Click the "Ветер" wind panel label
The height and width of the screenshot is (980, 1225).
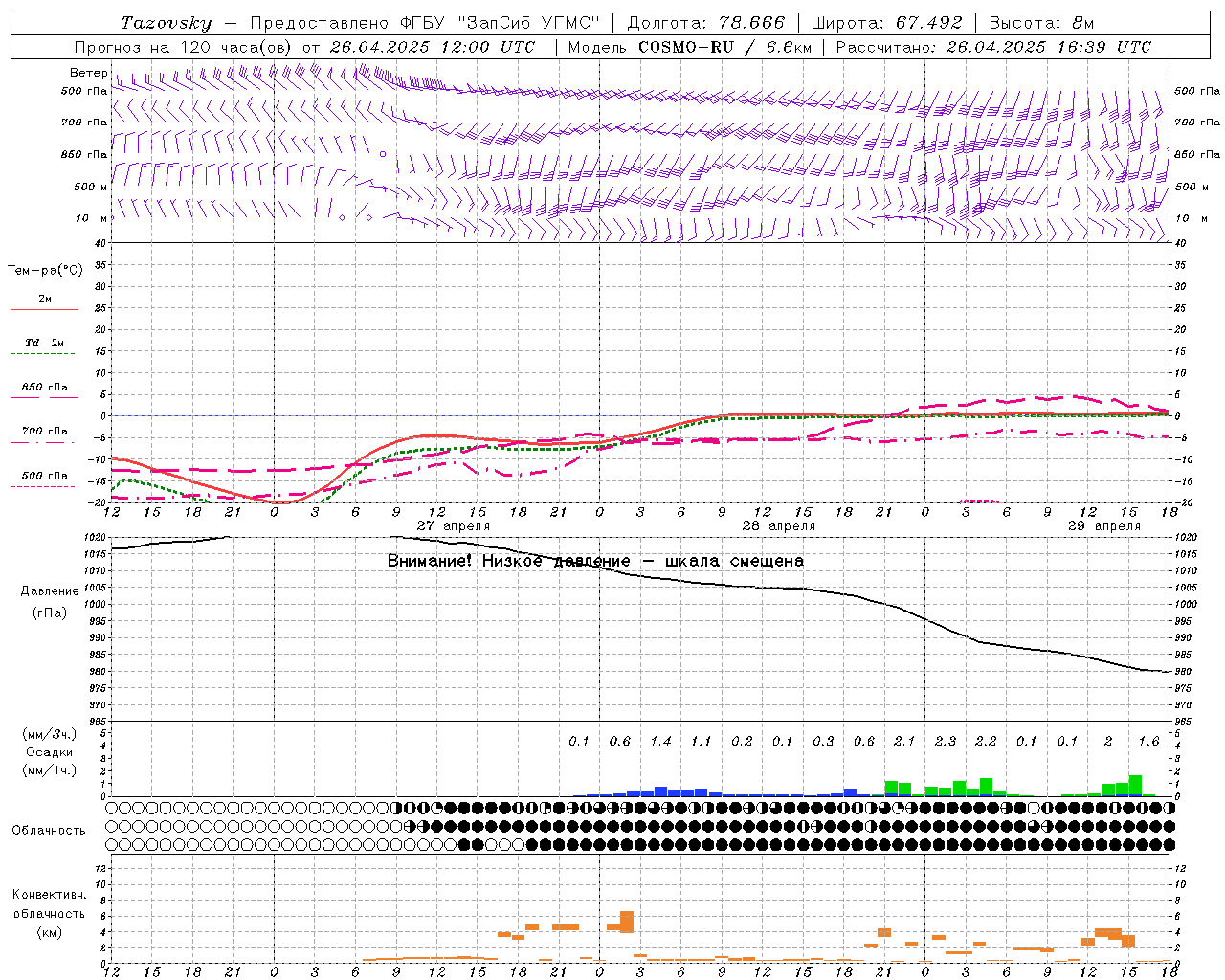(x=89, y=73)
